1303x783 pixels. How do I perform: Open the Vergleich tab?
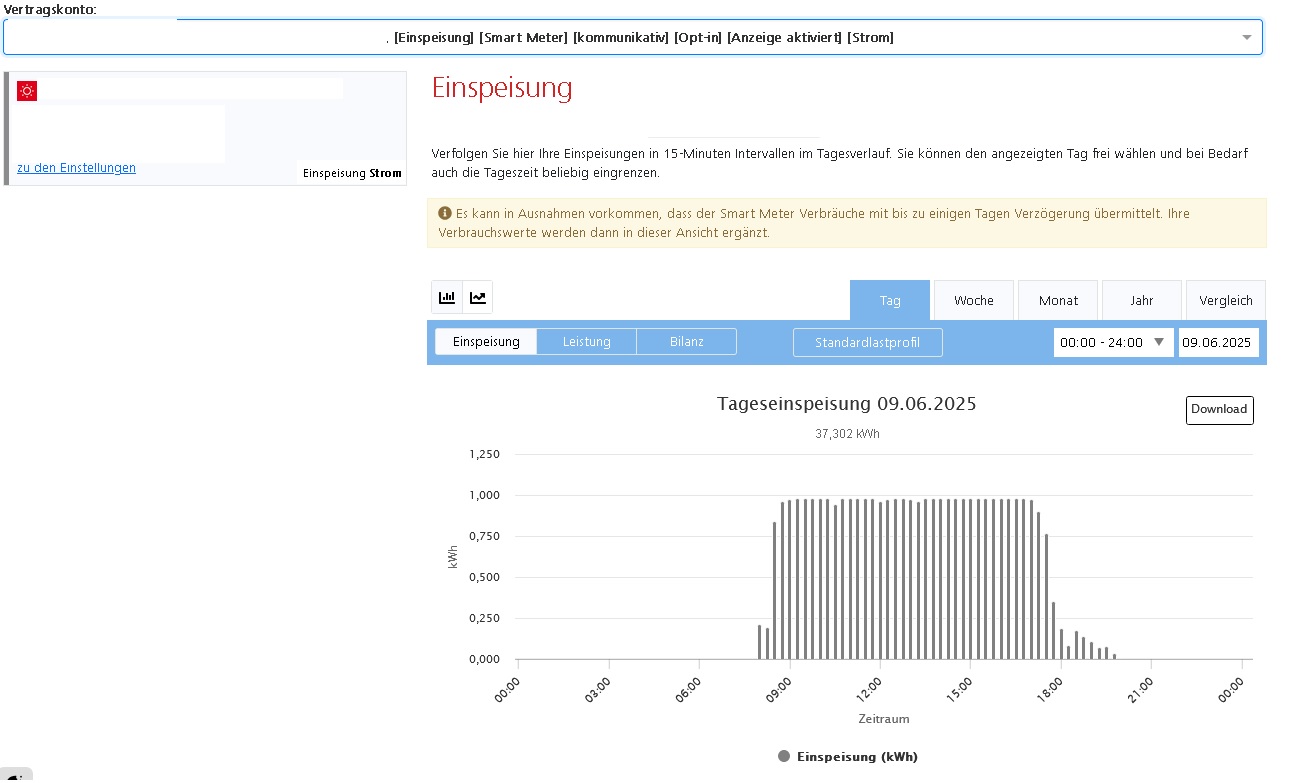point(1226,300)
